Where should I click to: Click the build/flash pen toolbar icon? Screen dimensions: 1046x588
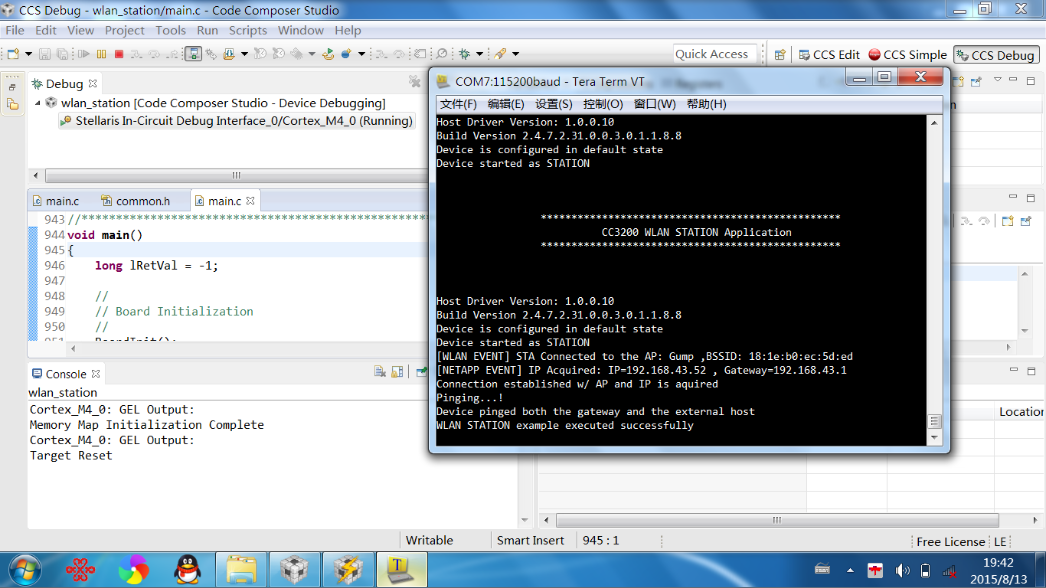pyautogui.click(x=500, y=53)
